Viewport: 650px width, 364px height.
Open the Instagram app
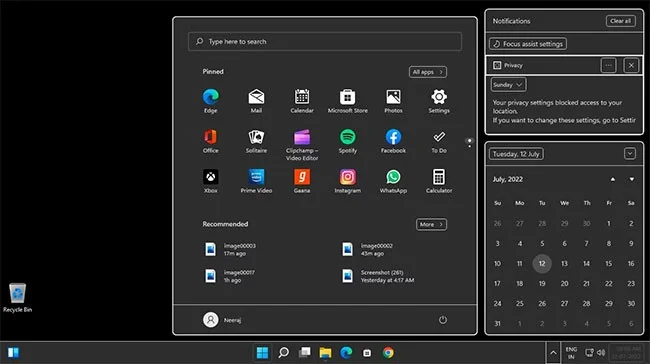347,181
